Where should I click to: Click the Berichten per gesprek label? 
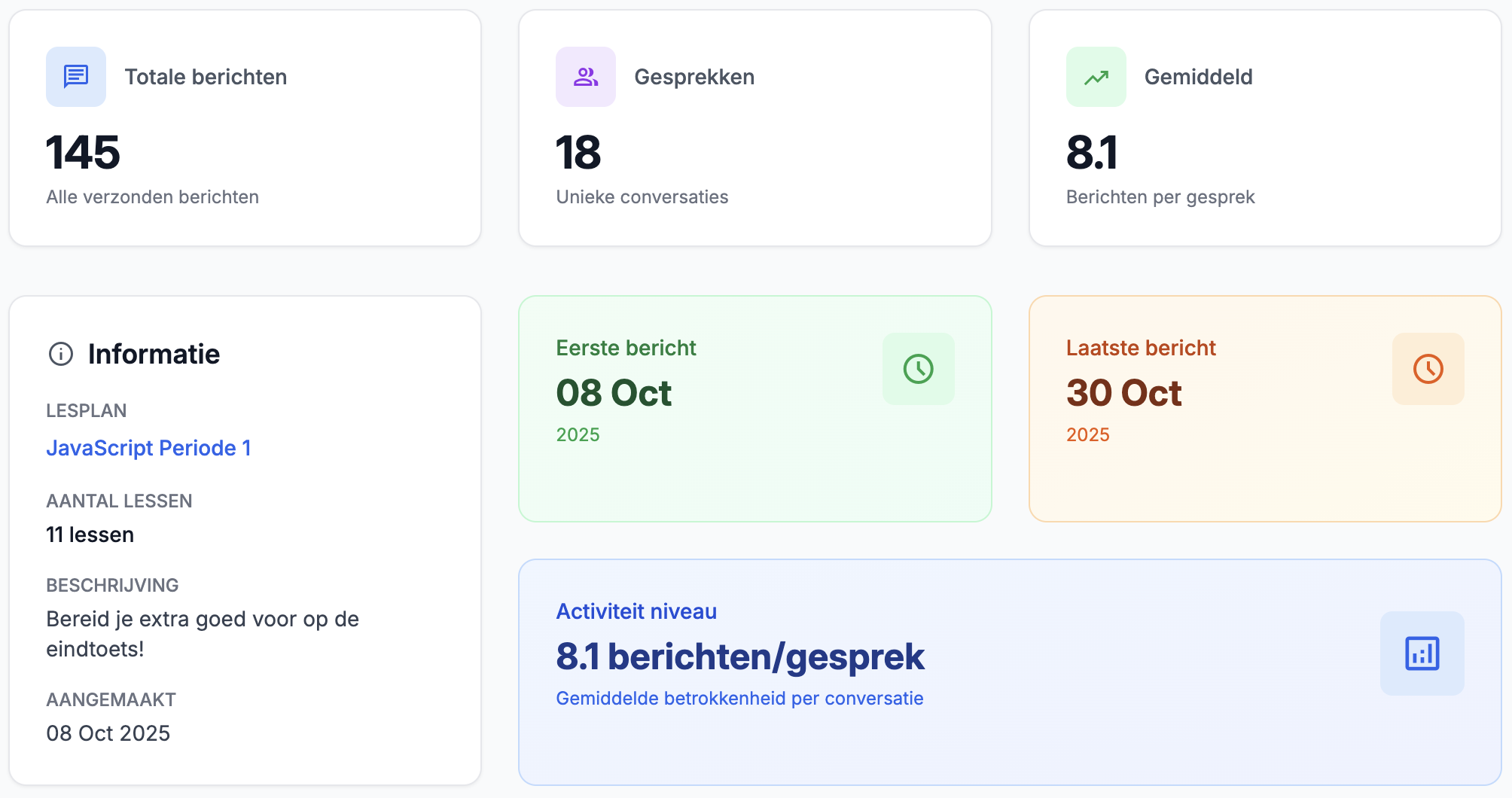coord(1160,197)
